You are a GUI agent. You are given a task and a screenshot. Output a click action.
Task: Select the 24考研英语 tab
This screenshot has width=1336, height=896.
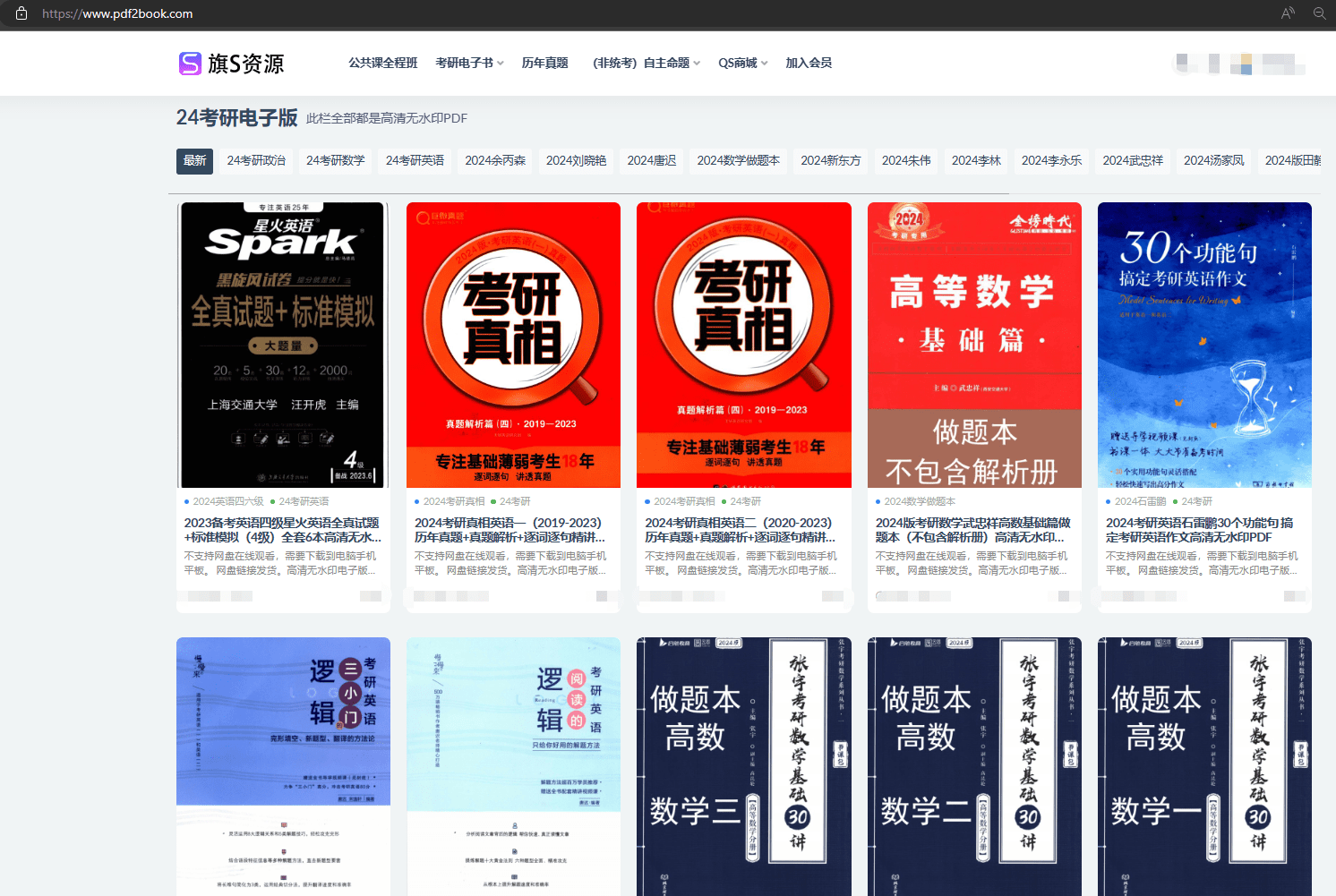click(415, 161)
